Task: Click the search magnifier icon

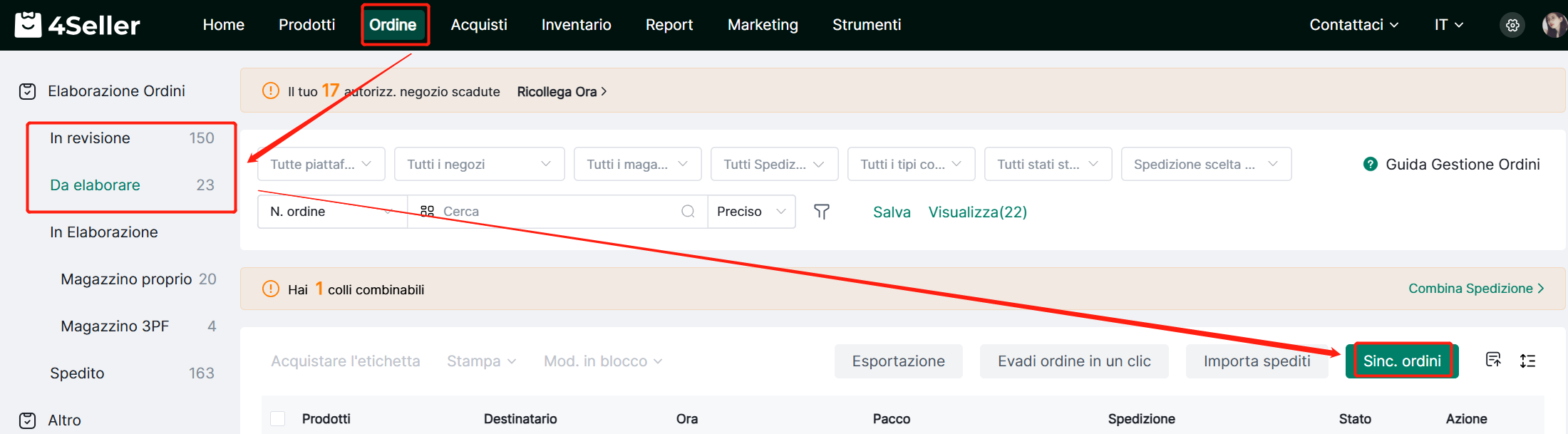Action: pos(688,212)
